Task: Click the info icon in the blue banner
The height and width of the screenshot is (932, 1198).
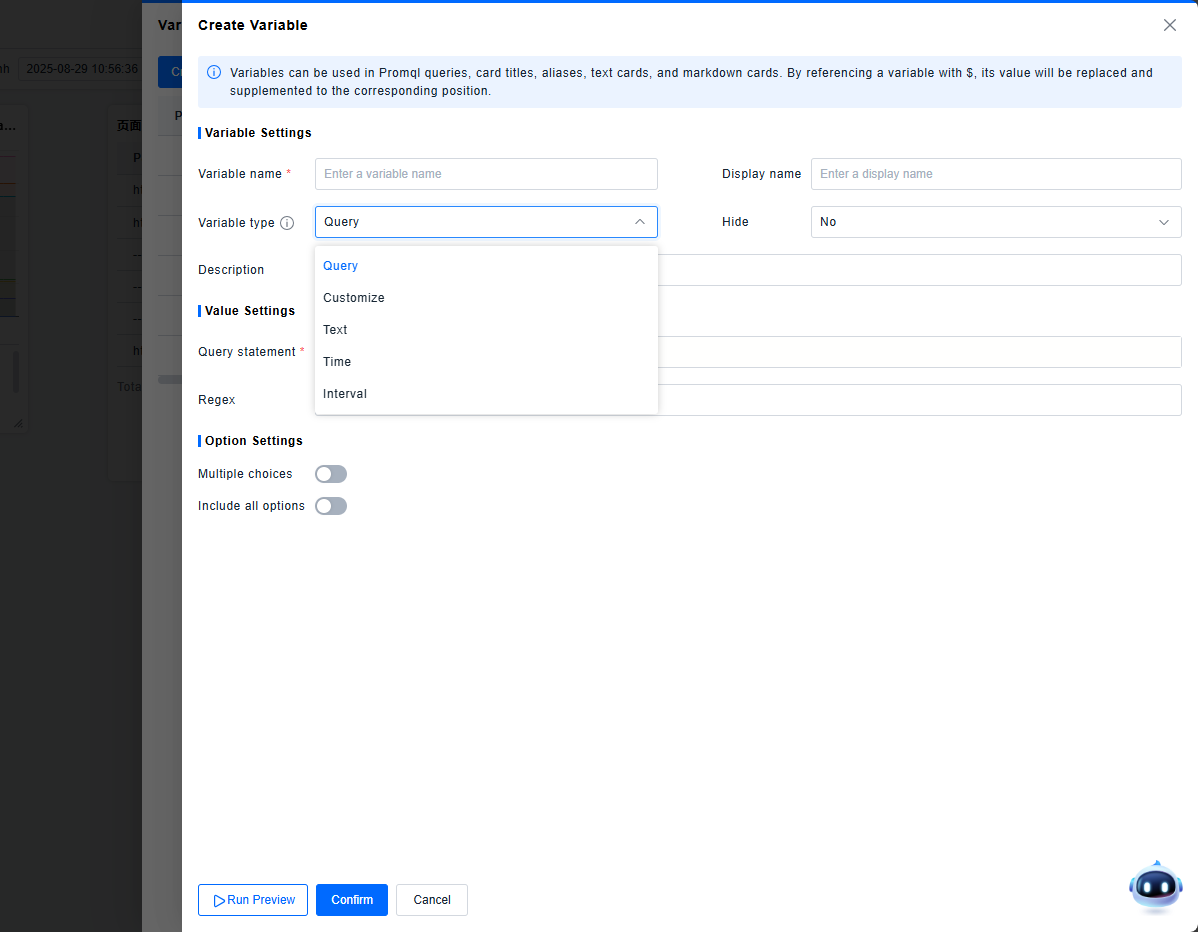Action: click(214, 73)
